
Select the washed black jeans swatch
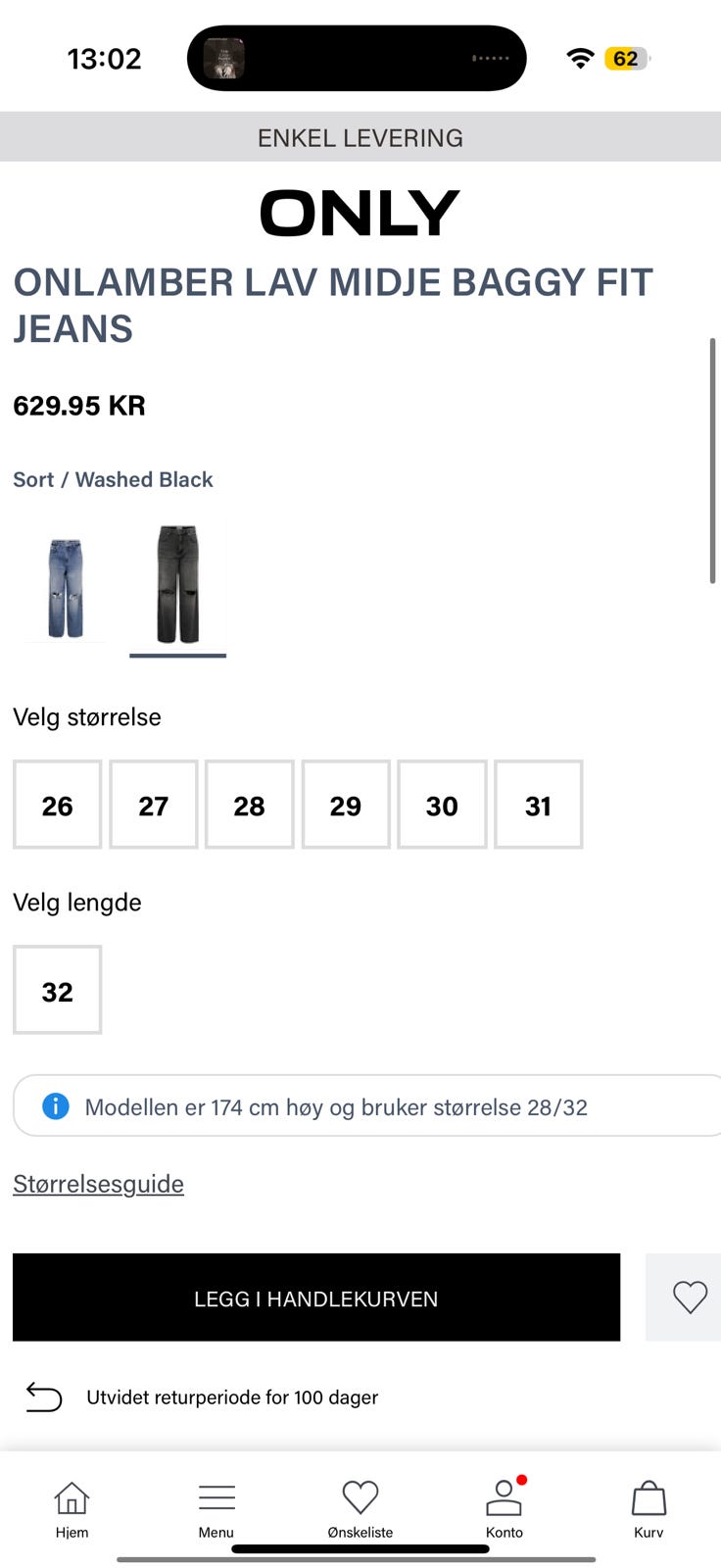click(x=178, y=585)
